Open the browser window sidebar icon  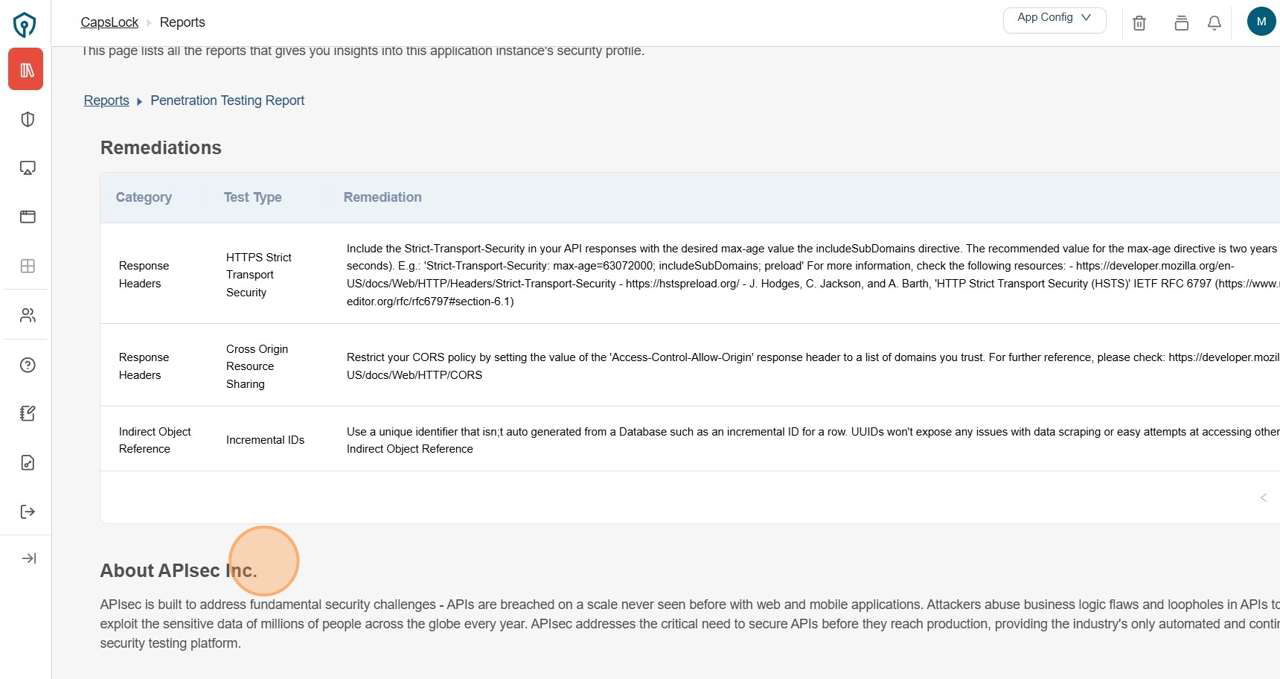pos(28,217)
